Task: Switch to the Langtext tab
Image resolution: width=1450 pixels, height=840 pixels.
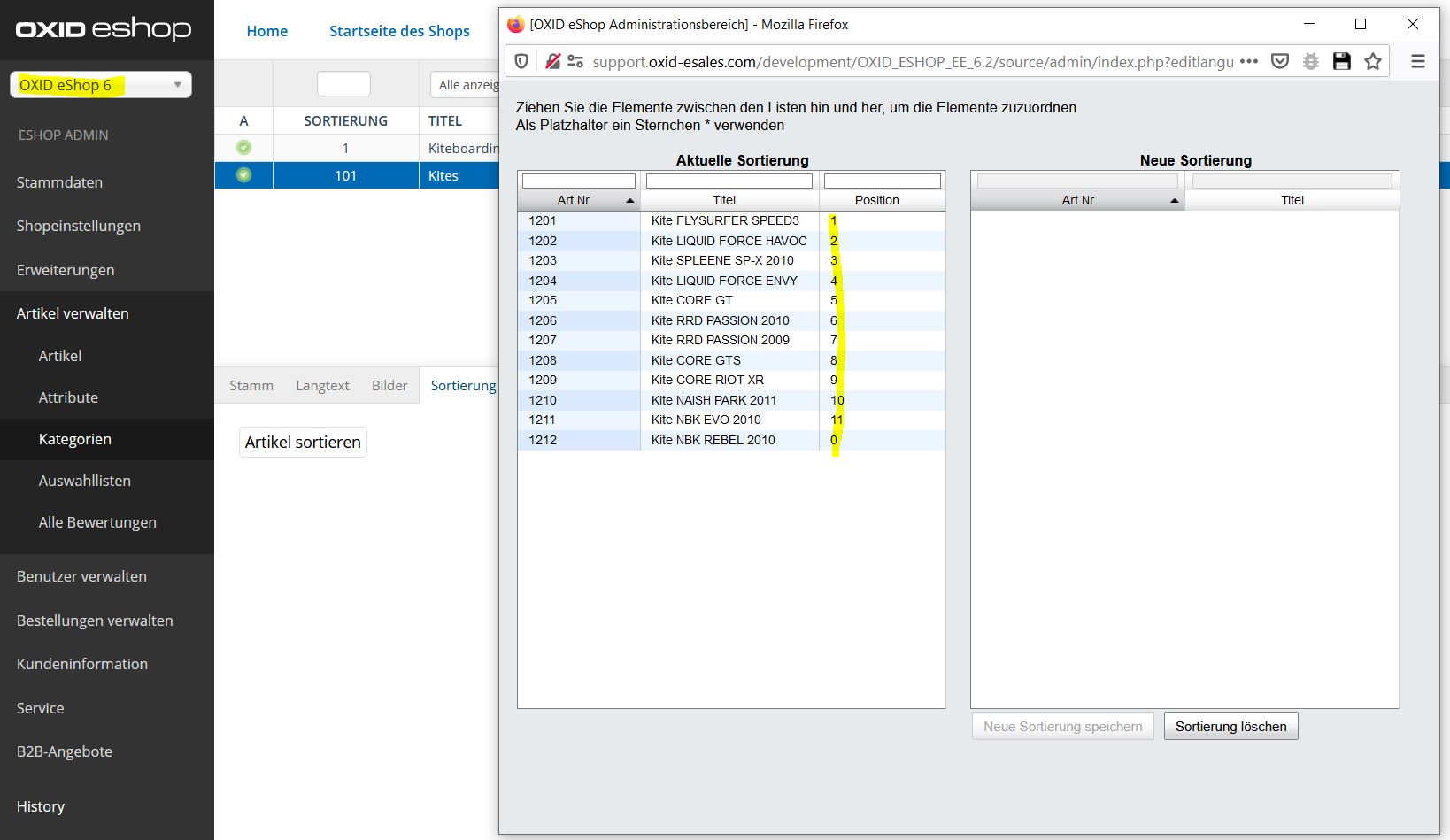Action: point(322,385)
